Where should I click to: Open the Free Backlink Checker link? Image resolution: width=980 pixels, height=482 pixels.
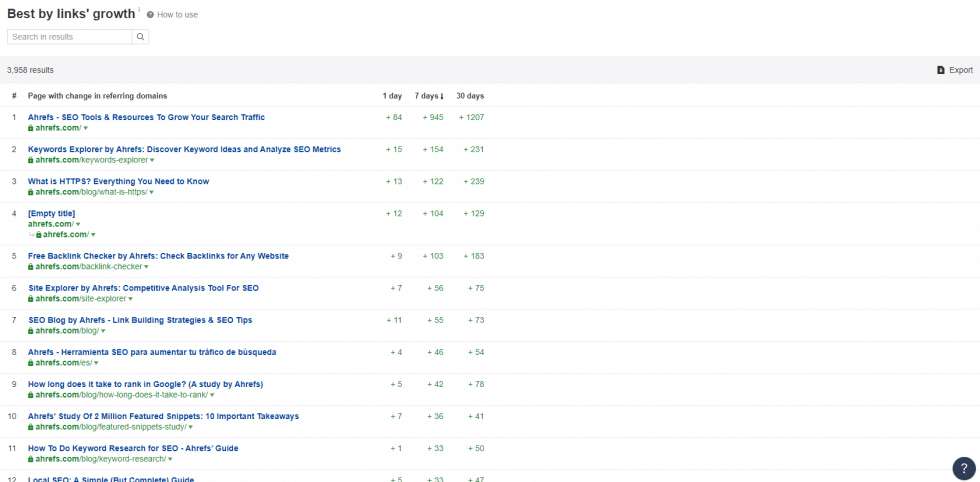click(158, 256)
